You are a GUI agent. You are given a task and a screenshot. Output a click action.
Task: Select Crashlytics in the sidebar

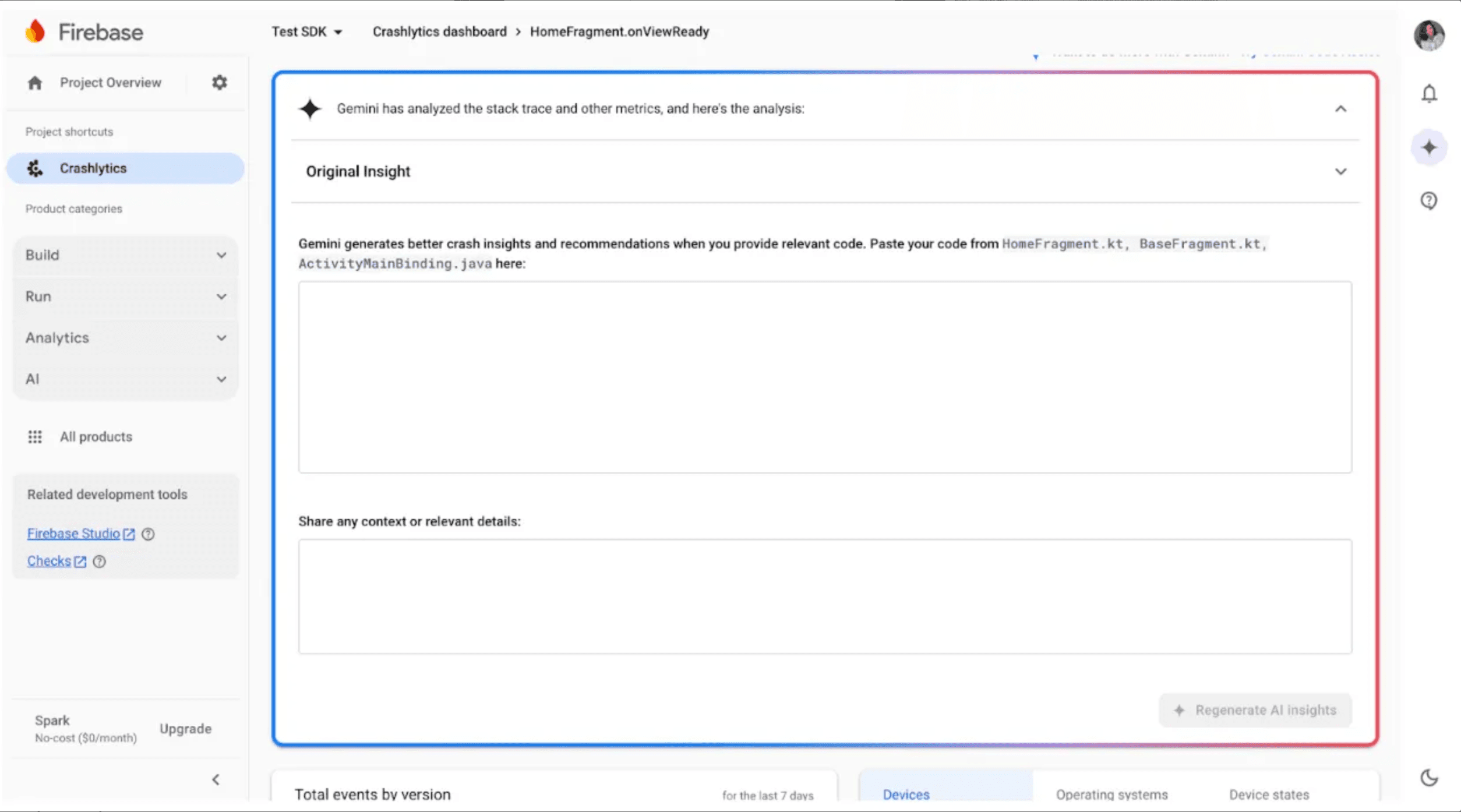[125, 168]
